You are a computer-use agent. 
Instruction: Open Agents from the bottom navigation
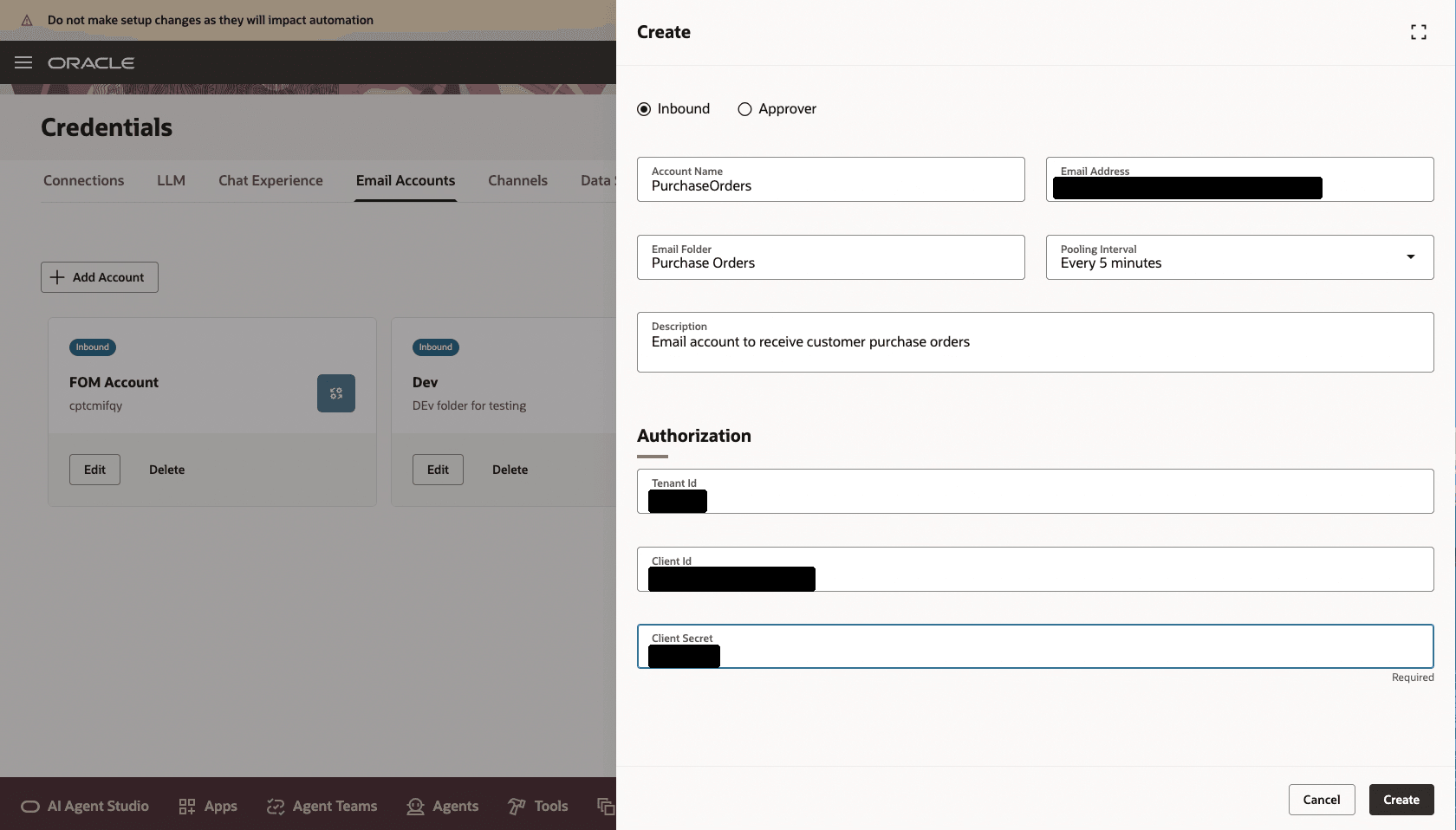(x=442, y=806)
